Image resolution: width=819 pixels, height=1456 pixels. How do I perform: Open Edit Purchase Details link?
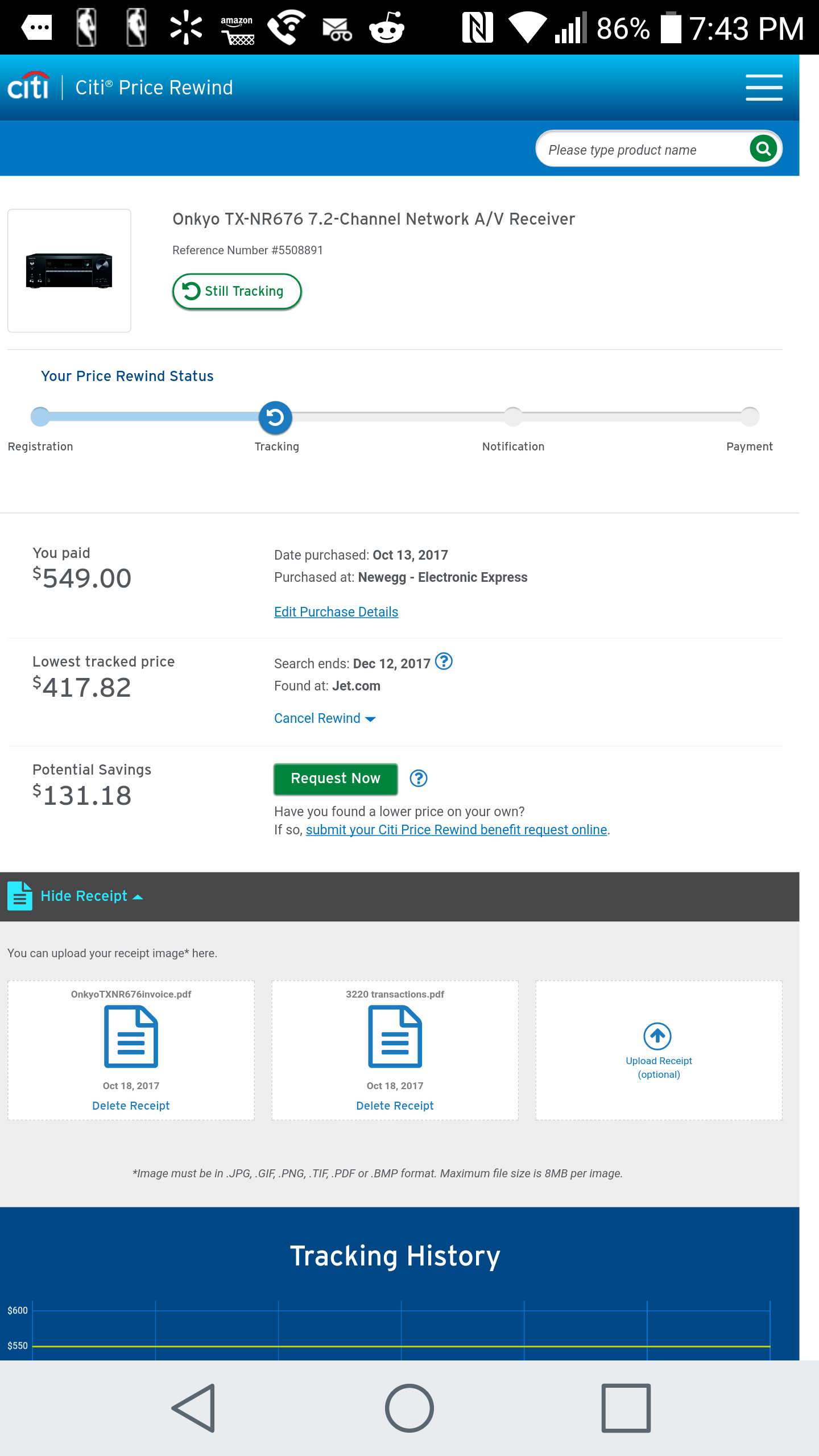pos(336,612)
